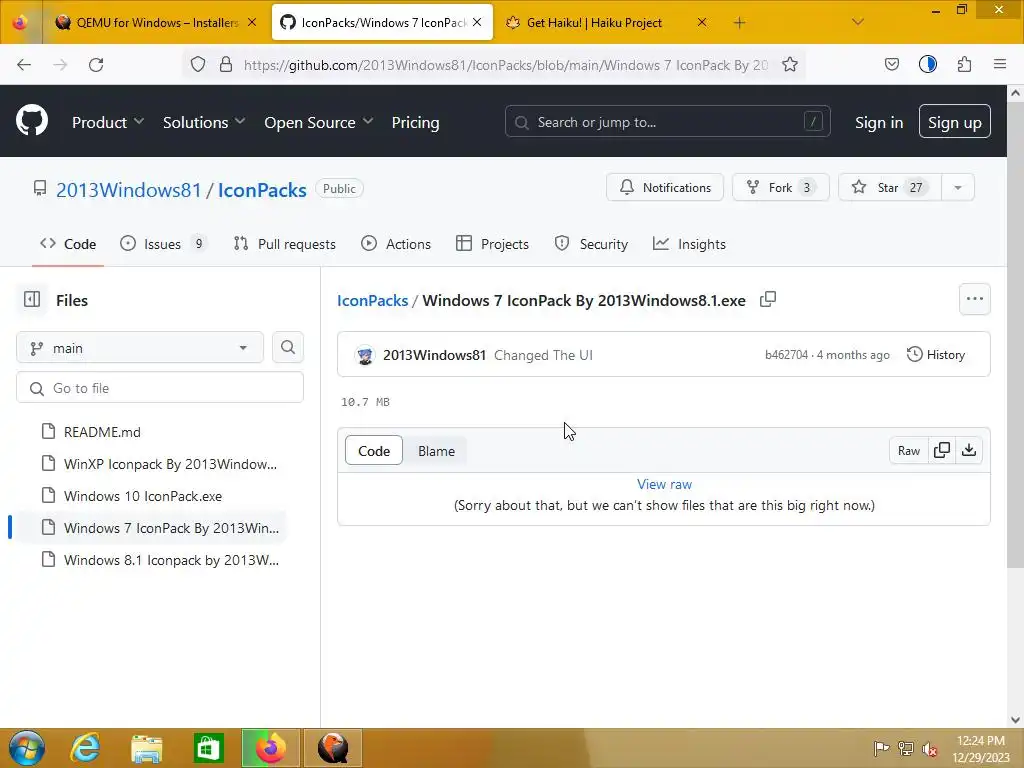Open Windows 10 IconPack.exe file
This screenshot has width=1024, height=768.
coord(142,496)
